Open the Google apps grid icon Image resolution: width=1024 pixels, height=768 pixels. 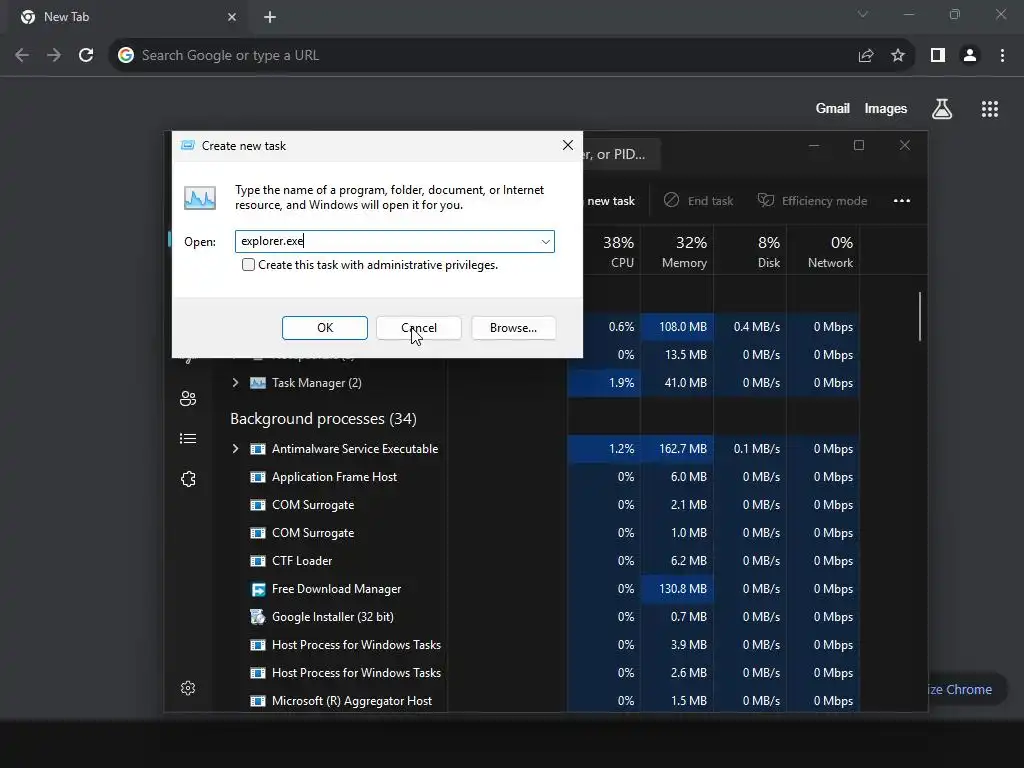tap(990, 109)
